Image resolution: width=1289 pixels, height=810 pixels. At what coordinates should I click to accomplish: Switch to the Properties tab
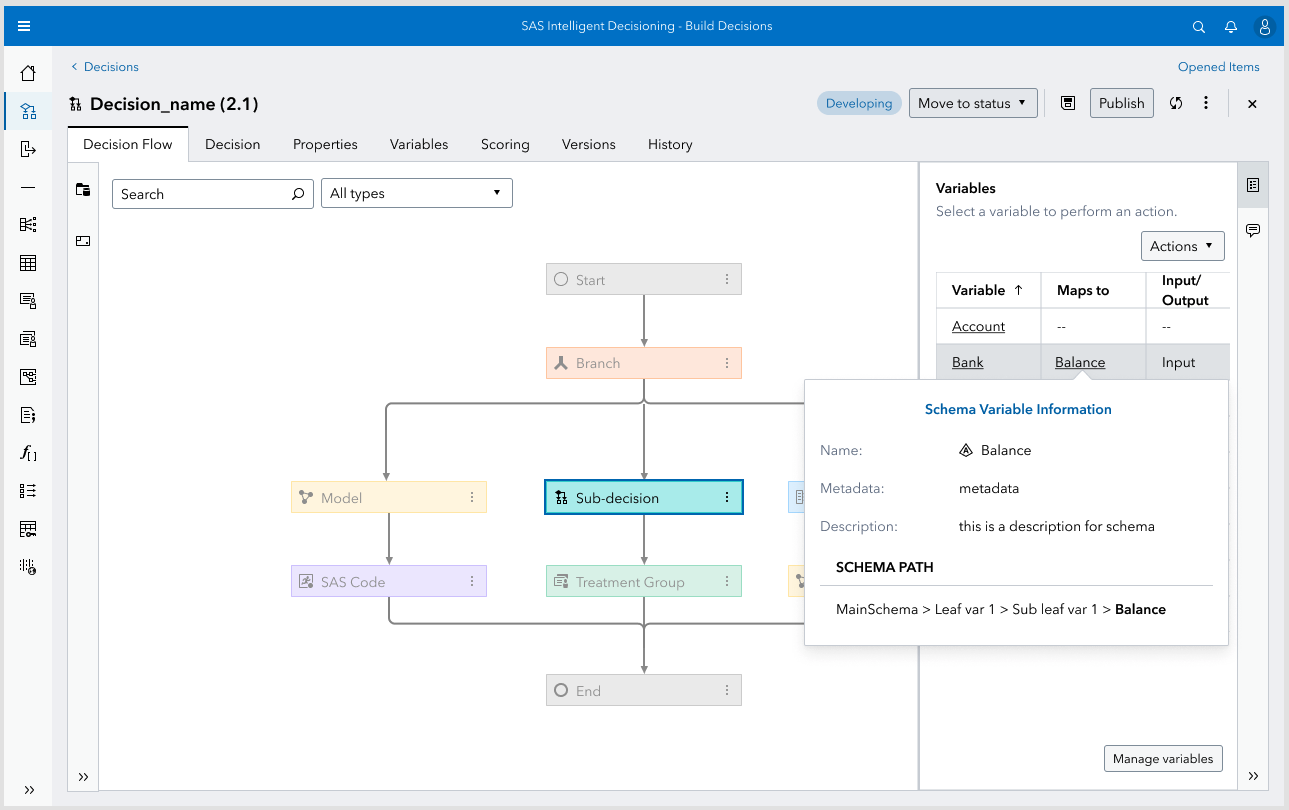coord(325,144)
